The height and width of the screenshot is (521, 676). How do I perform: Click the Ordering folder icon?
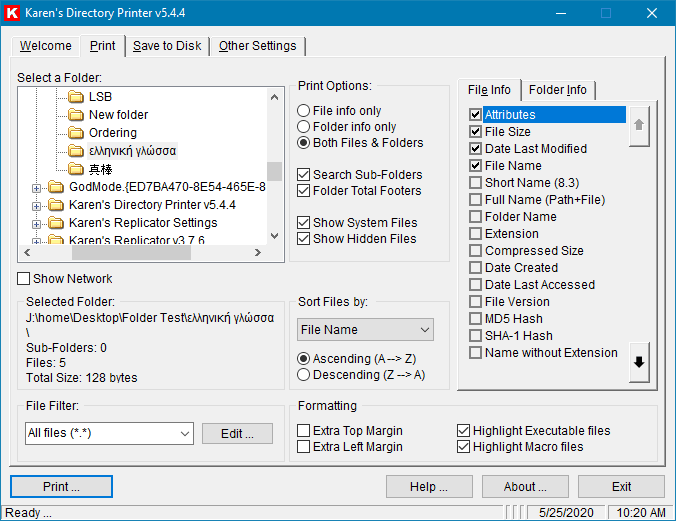75,133
